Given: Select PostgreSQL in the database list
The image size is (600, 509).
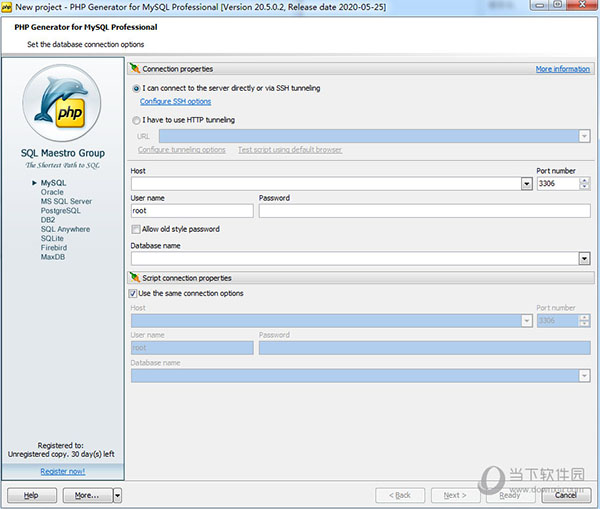Looking at the screenshot, I should click(60, 210).
